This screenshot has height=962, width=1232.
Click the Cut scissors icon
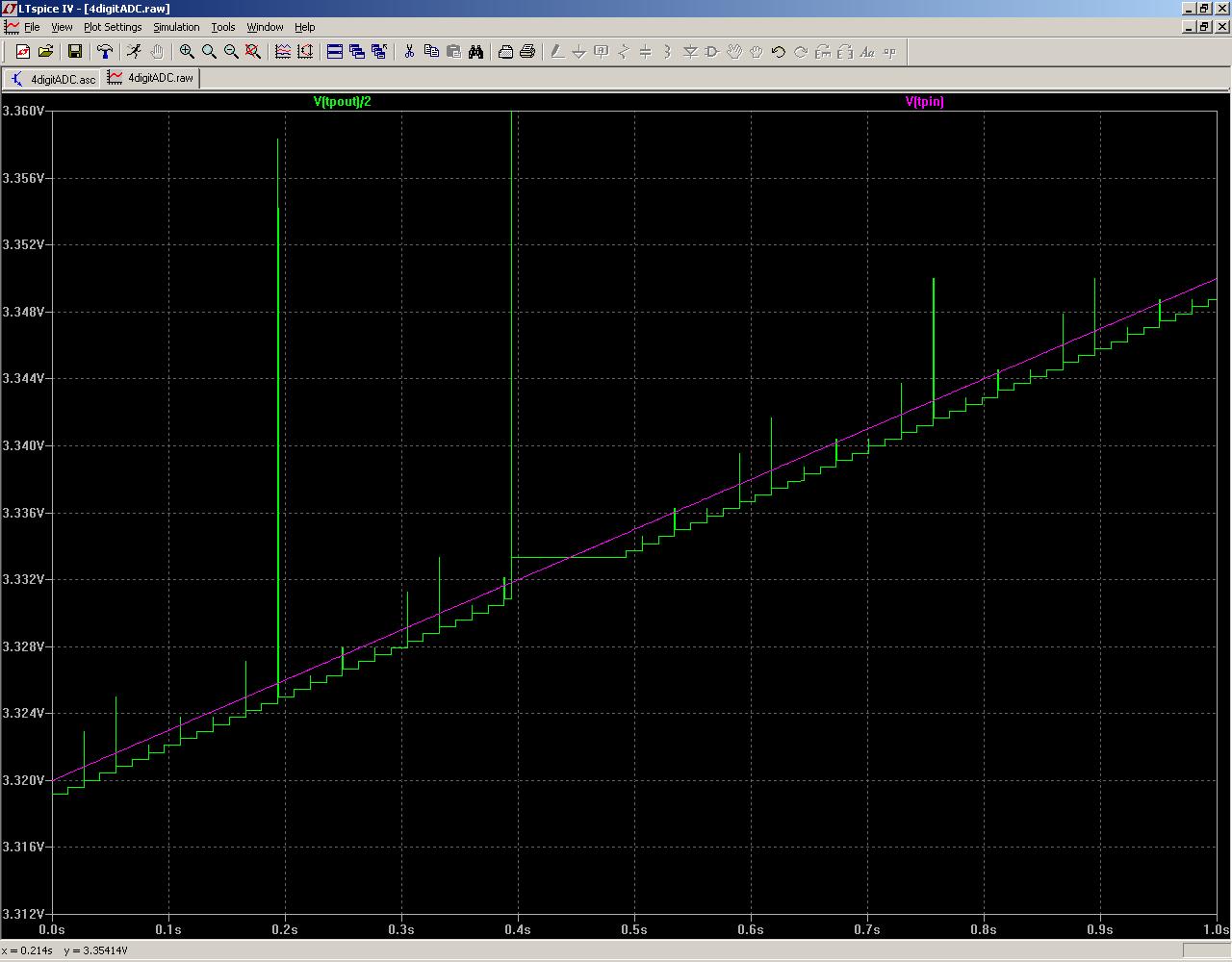pos(409,52)
